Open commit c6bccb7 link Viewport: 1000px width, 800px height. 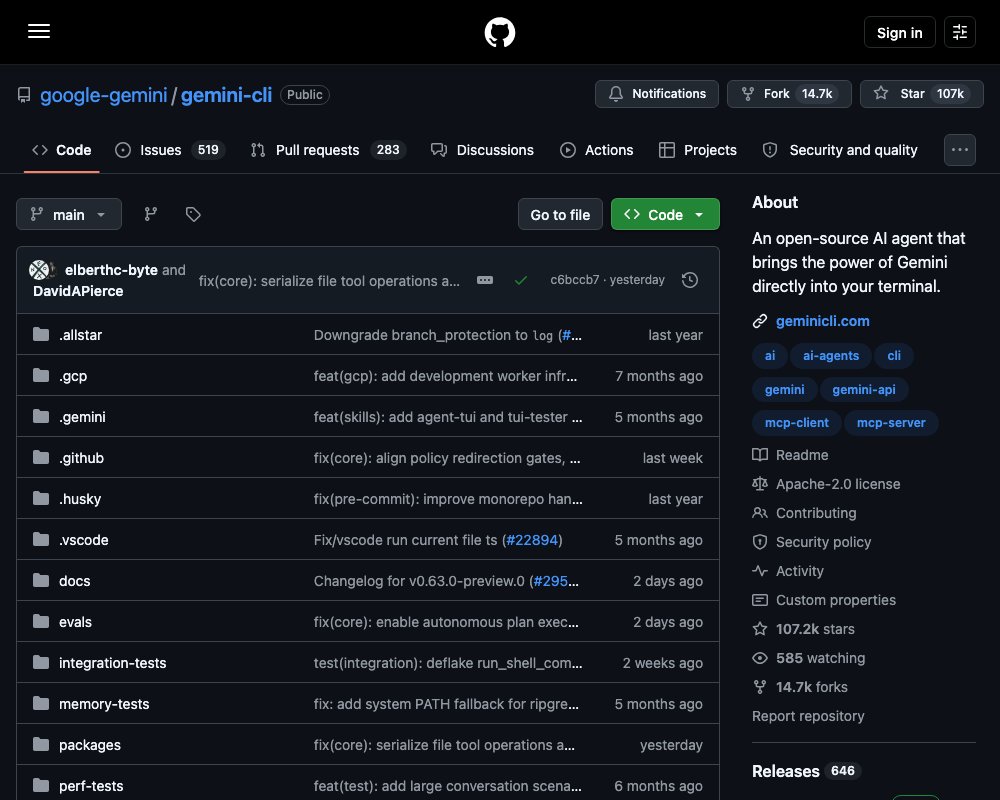point(575,280)
